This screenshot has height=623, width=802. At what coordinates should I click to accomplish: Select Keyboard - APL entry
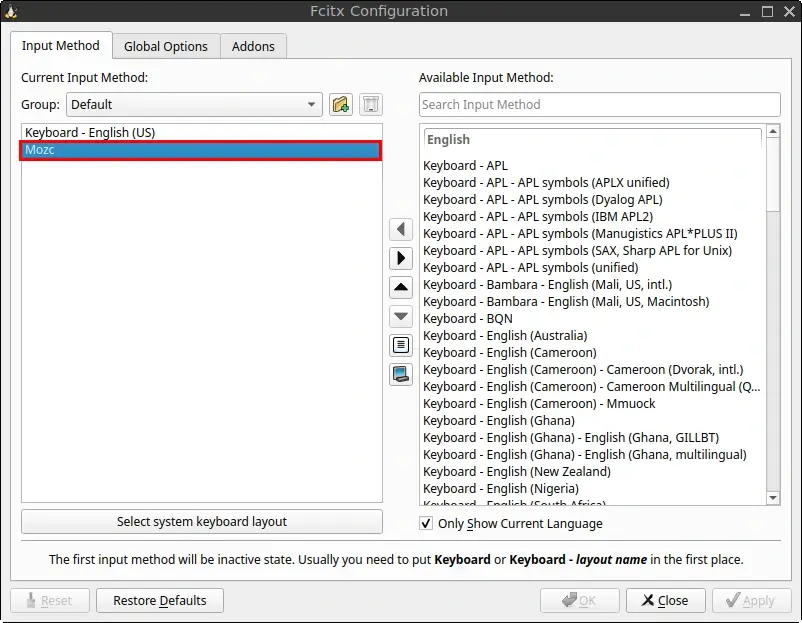coord(592,166)
